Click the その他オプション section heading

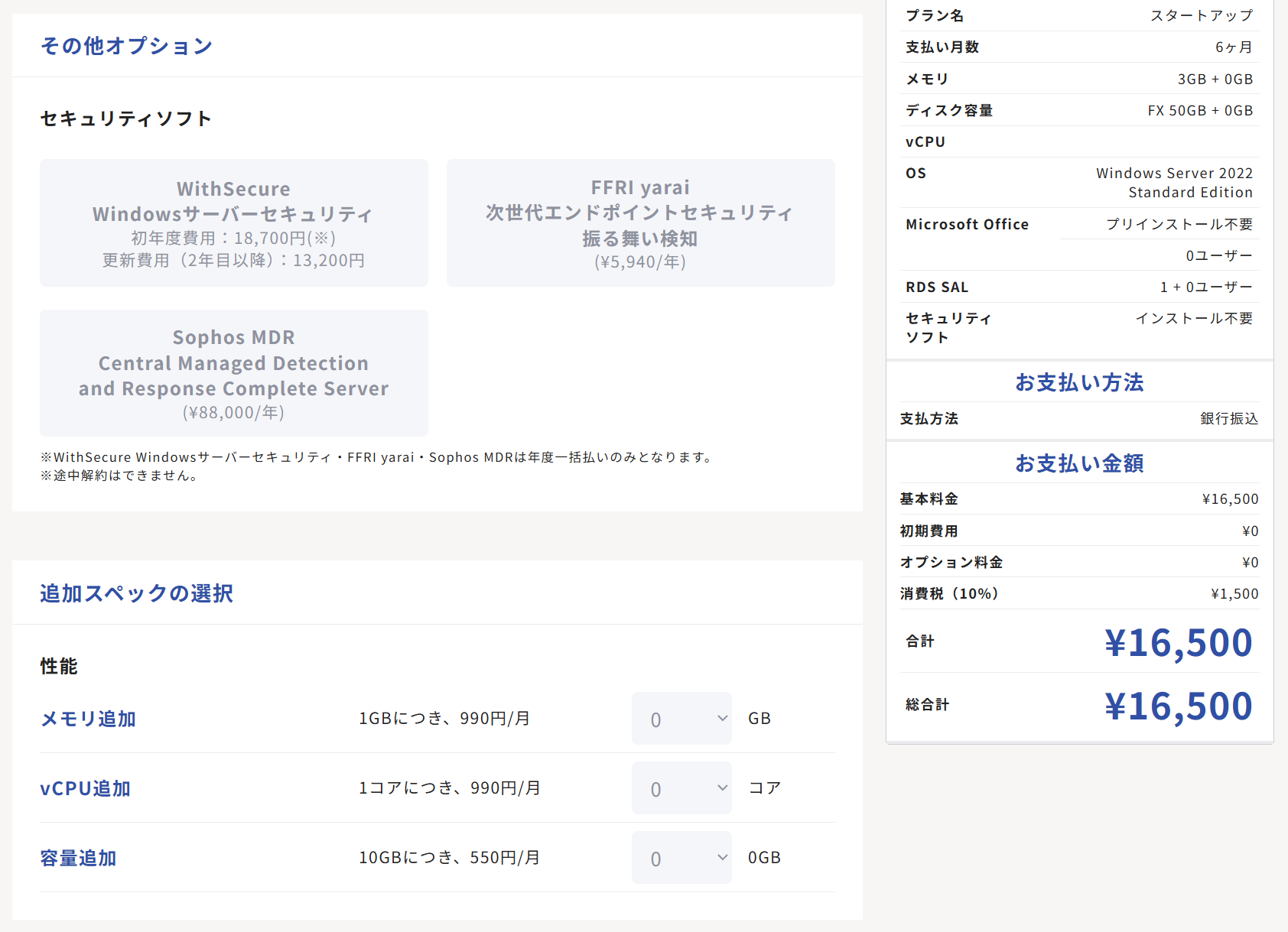pos(126,46)
